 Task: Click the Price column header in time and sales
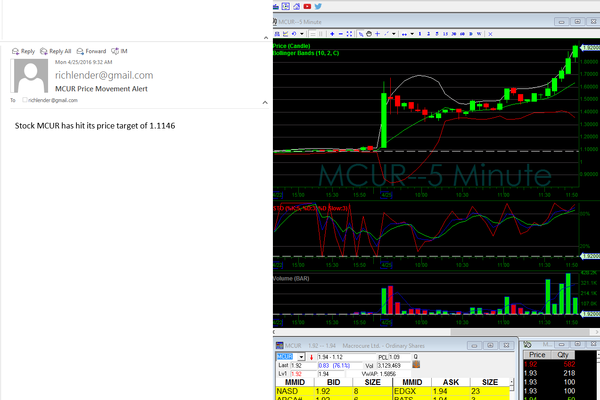point(538,354)
